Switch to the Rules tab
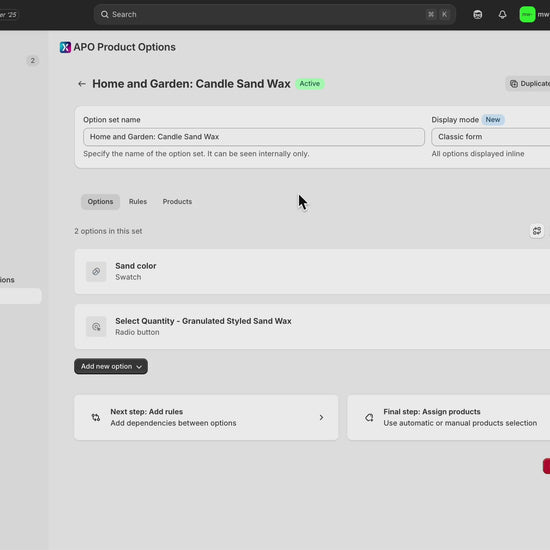550x550 pixels. click(x=138, y=202)
